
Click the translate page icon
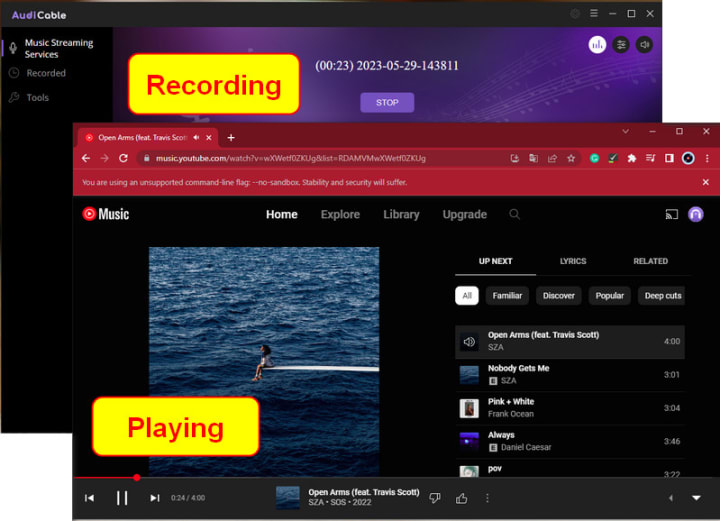[533, 158]
